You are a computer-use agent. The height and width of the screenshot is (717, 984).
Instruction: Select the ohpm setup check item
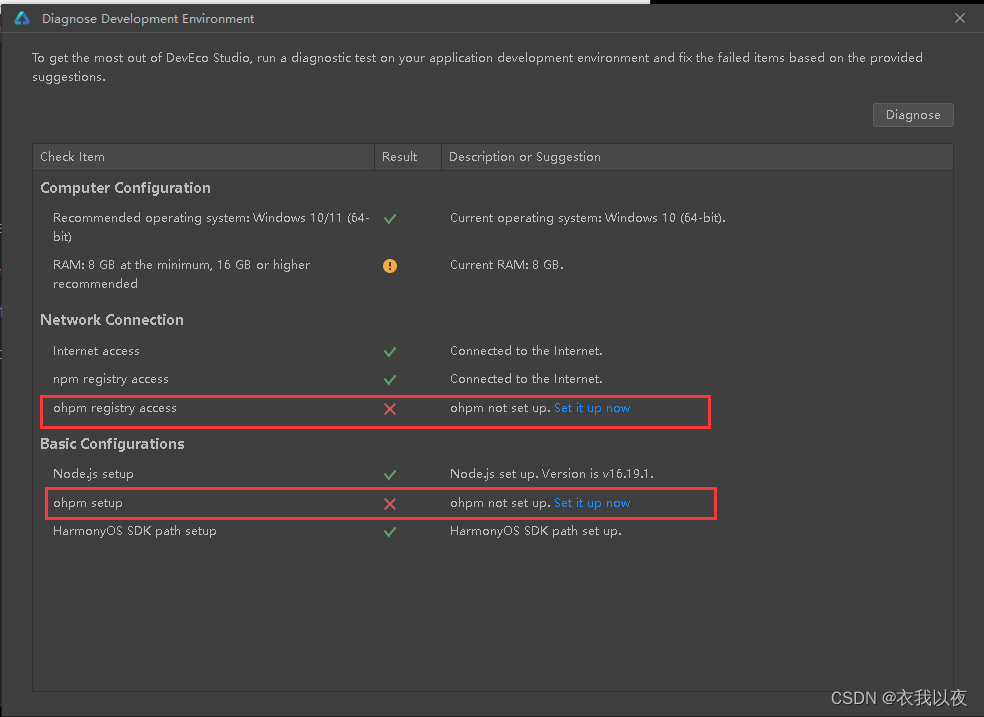point(88,503)
